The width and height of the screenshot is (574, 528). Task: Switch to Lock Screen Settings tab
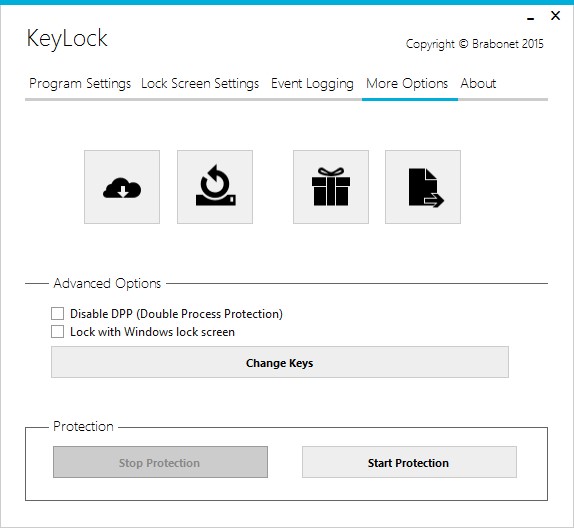(200, 84)
